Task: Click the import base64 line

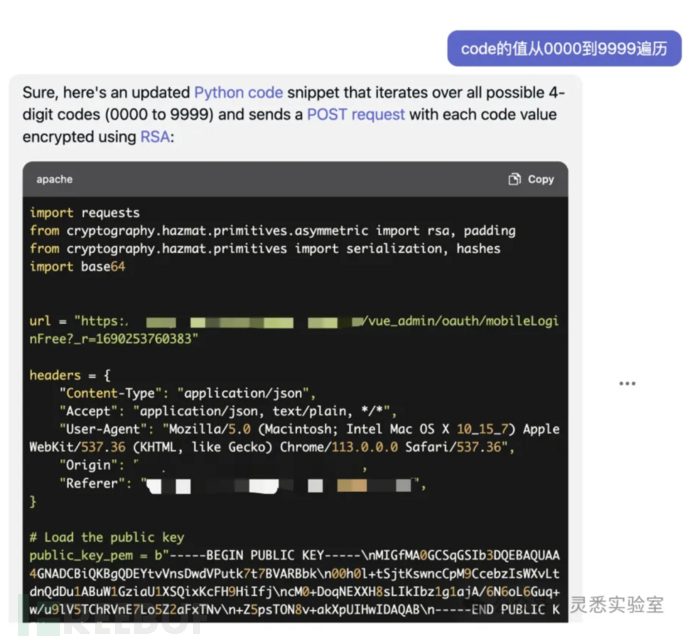Action: (x=80, y=267)
